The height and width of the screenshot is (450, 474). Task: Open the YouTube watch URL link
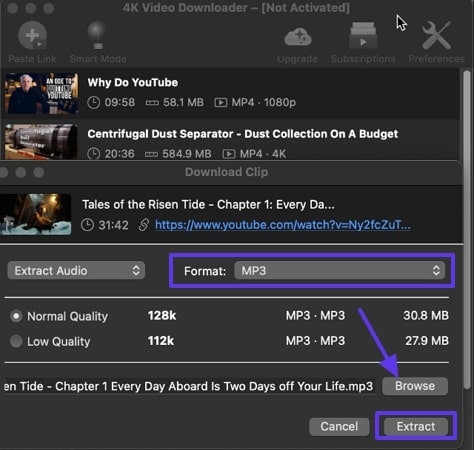[x=283, y=225]
